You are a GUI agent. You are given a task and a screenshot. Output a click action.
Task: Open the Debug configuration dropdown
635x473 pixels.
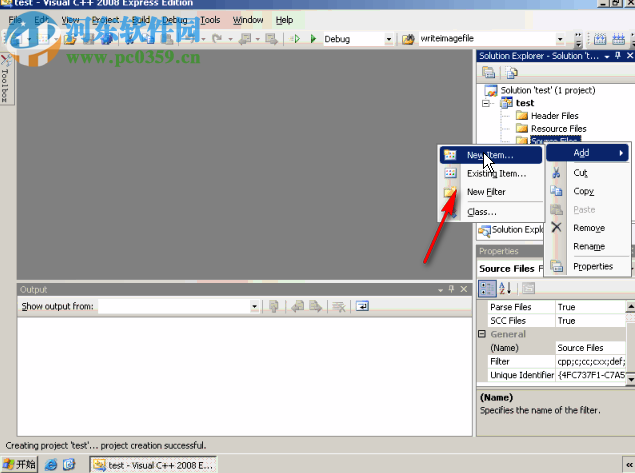(388, 39)
